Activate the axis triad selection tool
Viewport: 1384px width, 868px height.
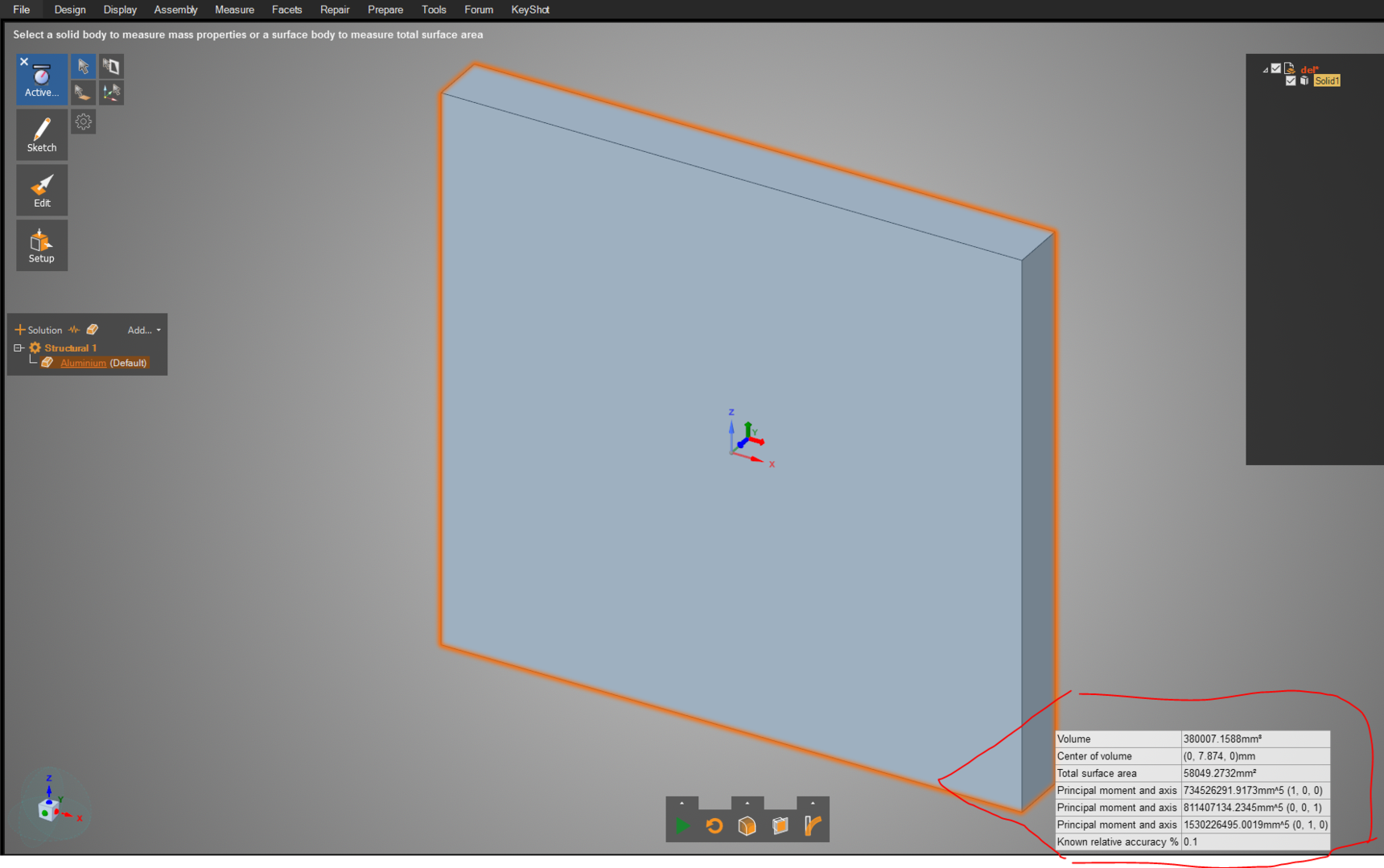[x=111, y=93]
